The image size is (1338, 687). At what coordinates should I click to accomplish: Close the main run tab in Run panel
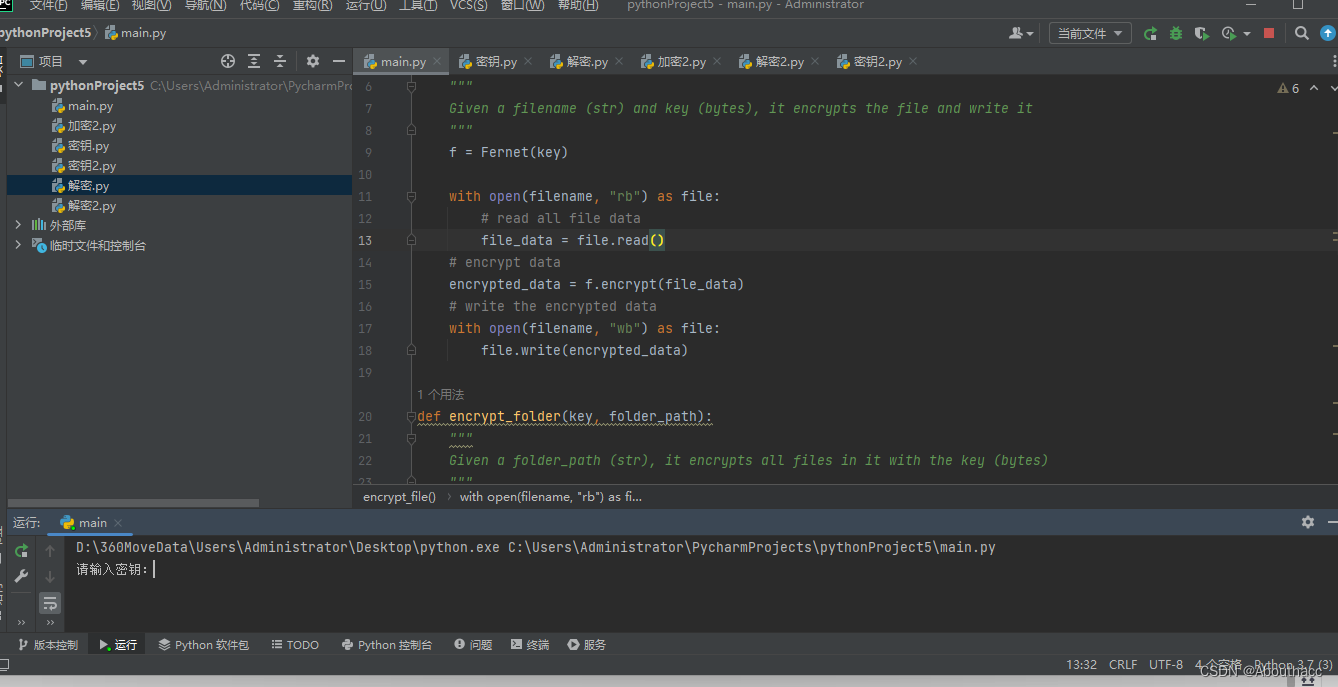point(117,523)
